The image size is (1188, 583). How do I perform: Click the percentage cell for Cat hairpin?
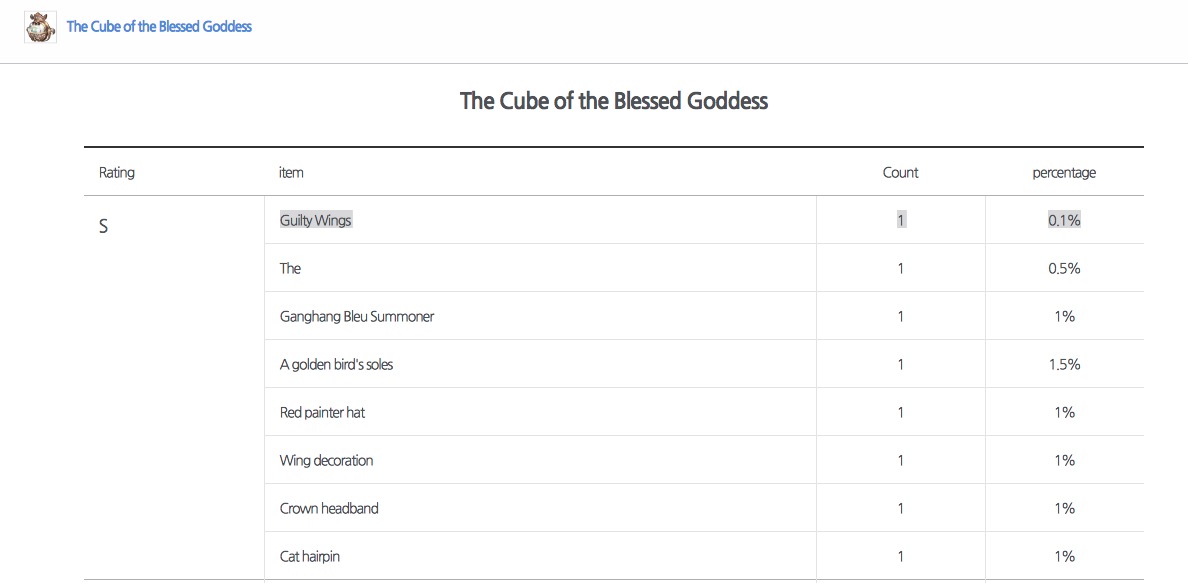tap(1064, 557)
